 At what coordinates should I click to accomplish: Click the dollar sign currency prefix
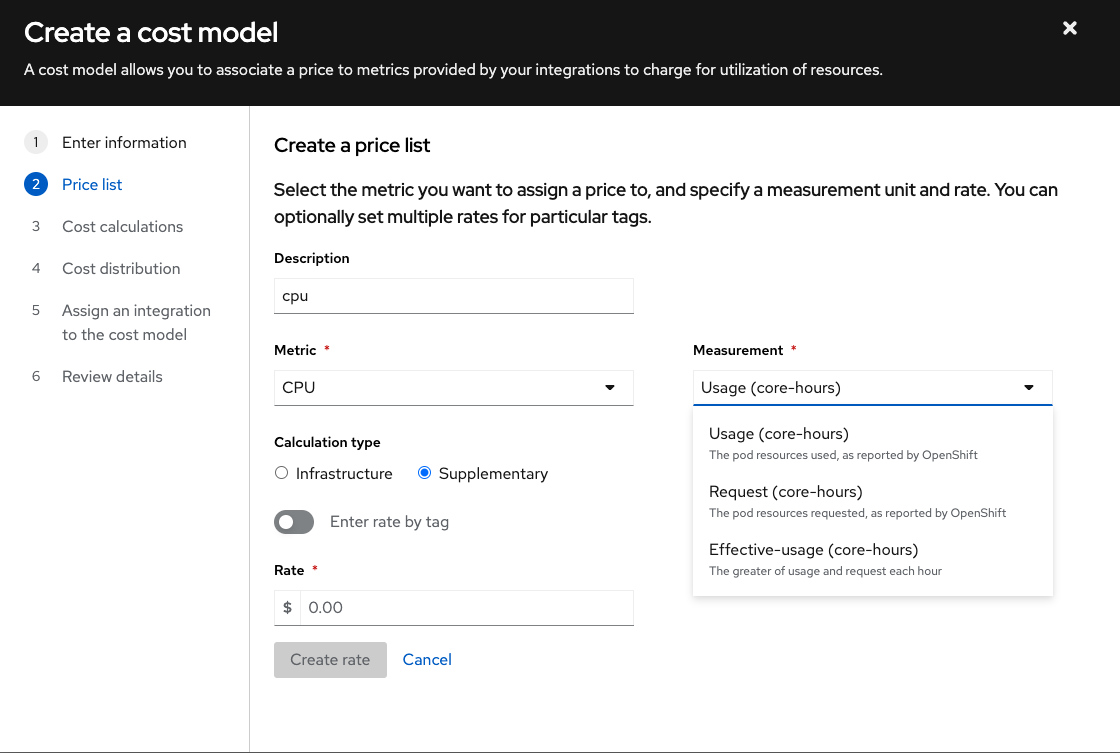tap(287, 608)
